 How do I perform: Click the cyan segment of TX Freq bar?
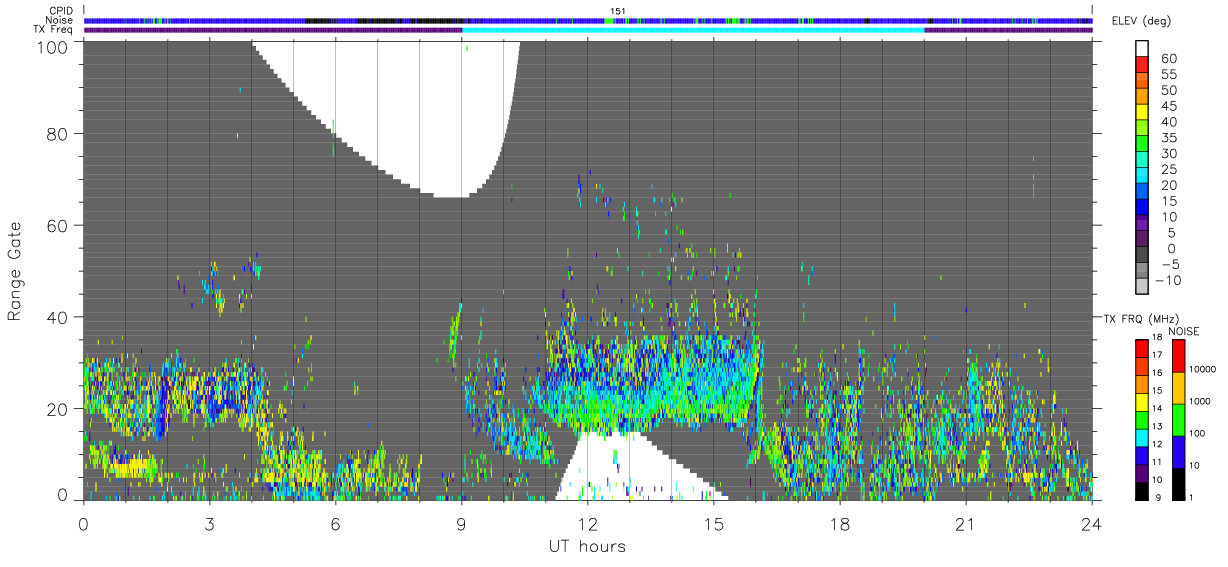693,30
